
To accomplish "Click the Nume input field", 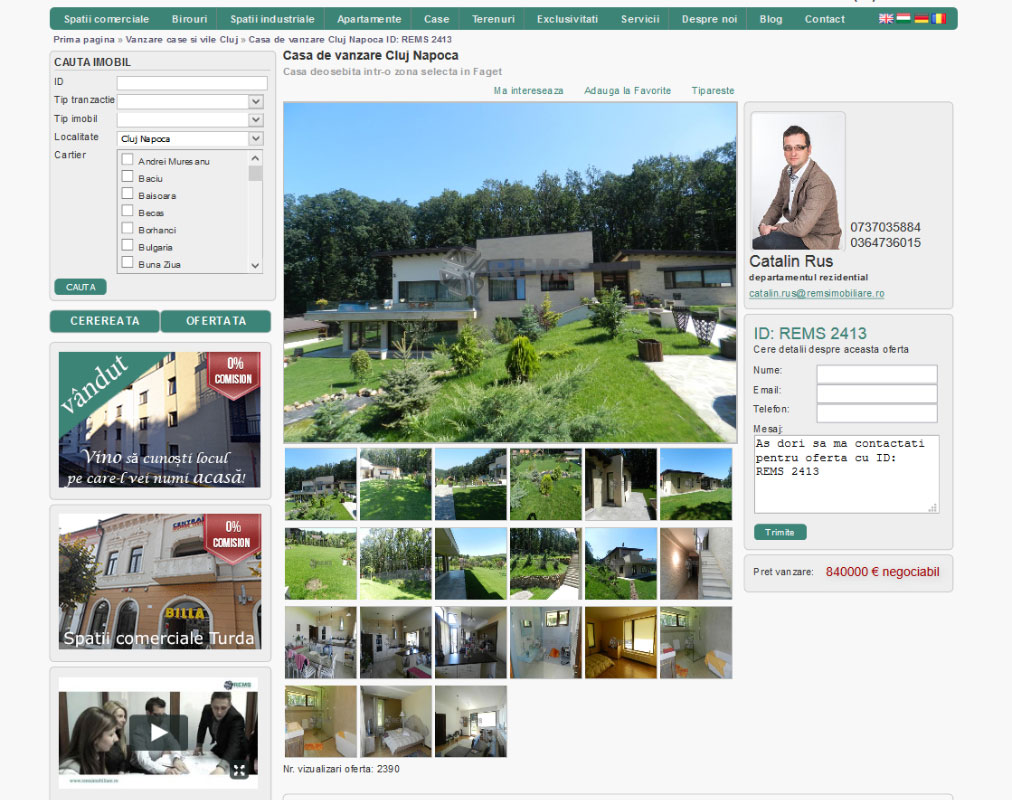I will click(x=876, y=374).
